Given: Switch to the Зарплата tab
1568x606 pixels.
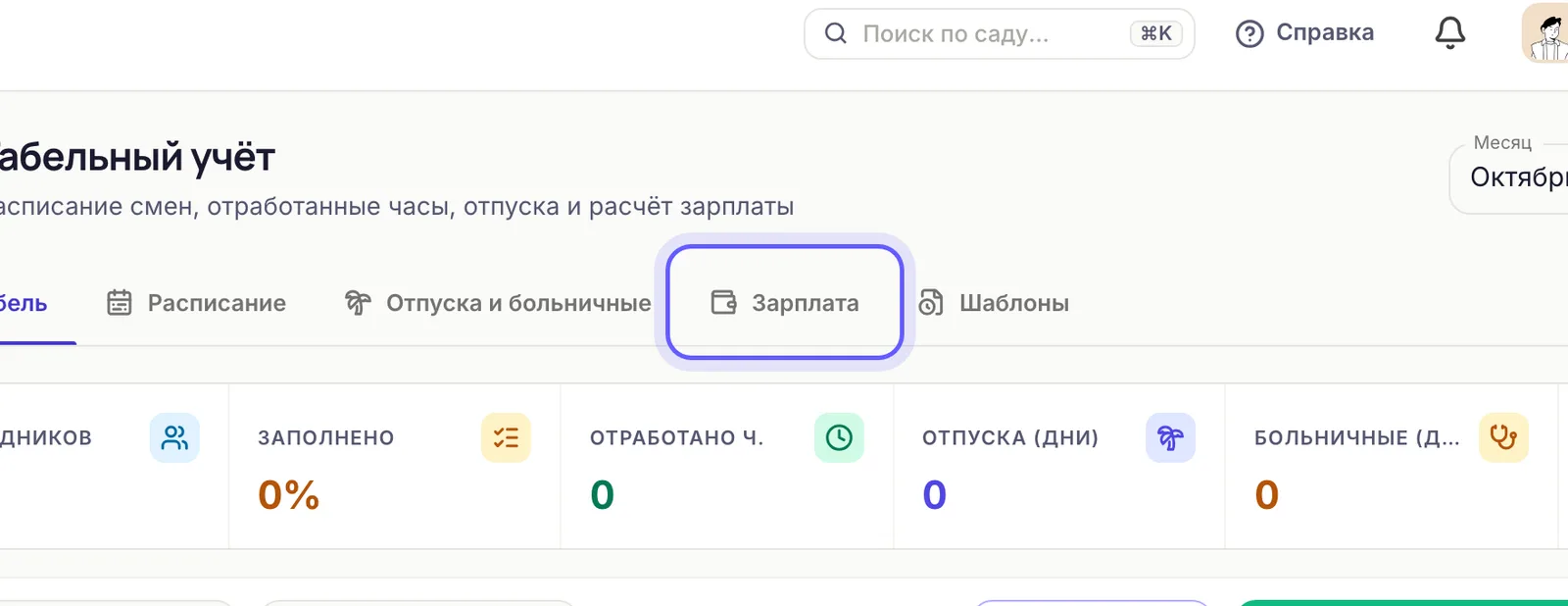Looking at the screenshot, I should point(784,302).
